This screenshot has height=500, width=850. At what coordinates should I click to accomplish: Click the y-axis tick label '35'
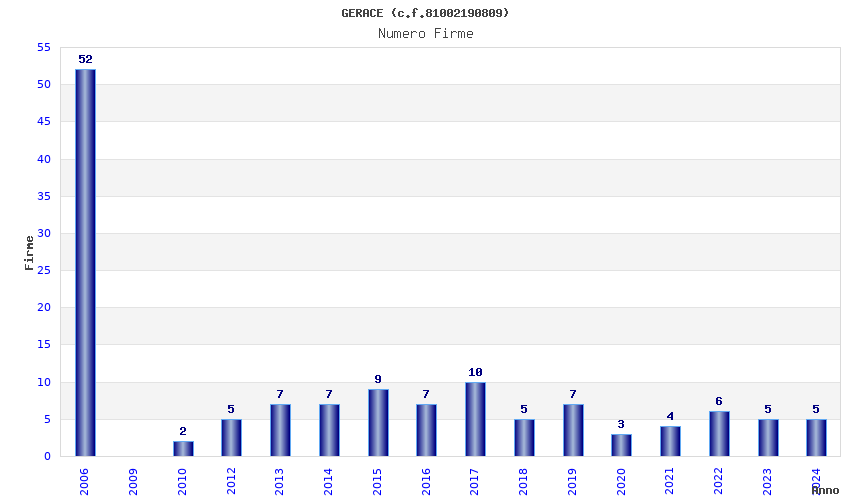(x=44, y=196)
